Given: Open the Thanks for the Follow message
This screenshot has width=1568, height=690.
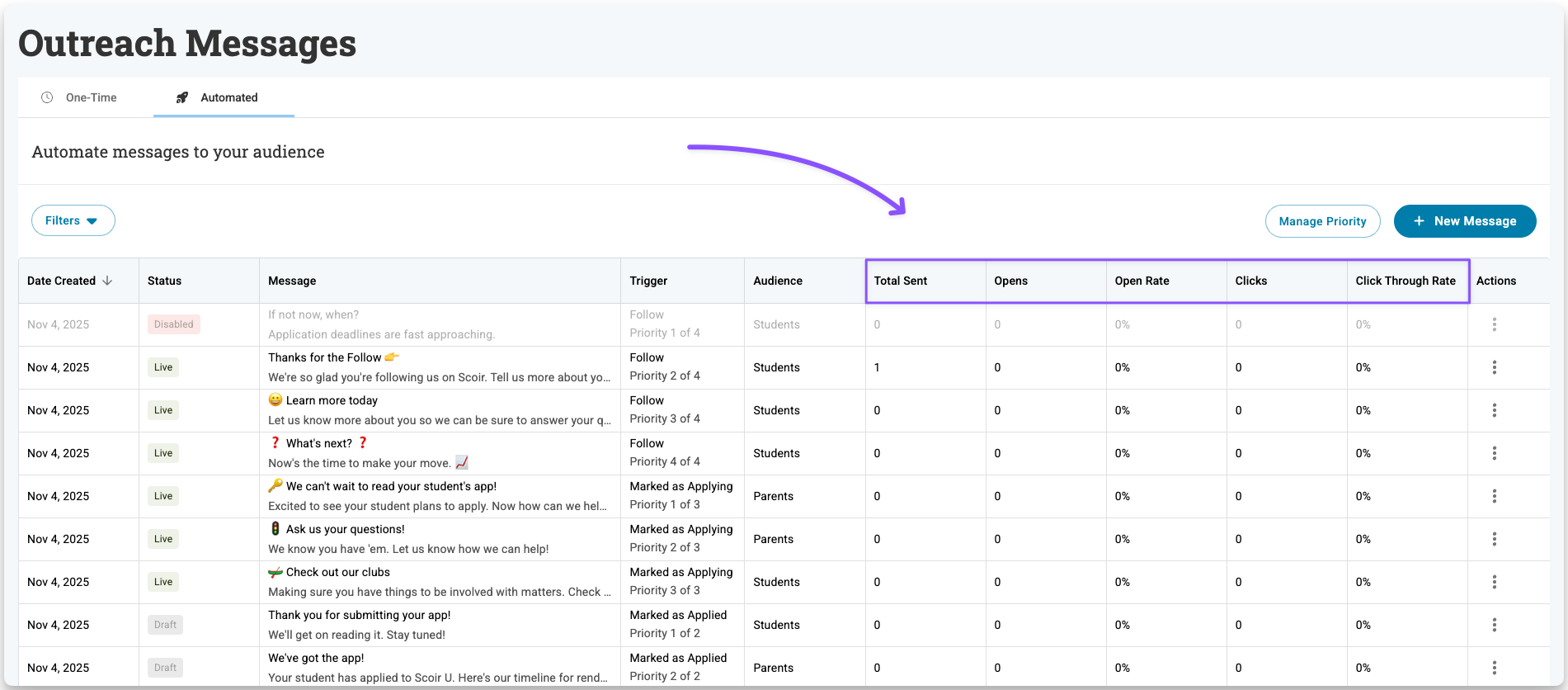Looking at the screenshot, I should [325, 357].
